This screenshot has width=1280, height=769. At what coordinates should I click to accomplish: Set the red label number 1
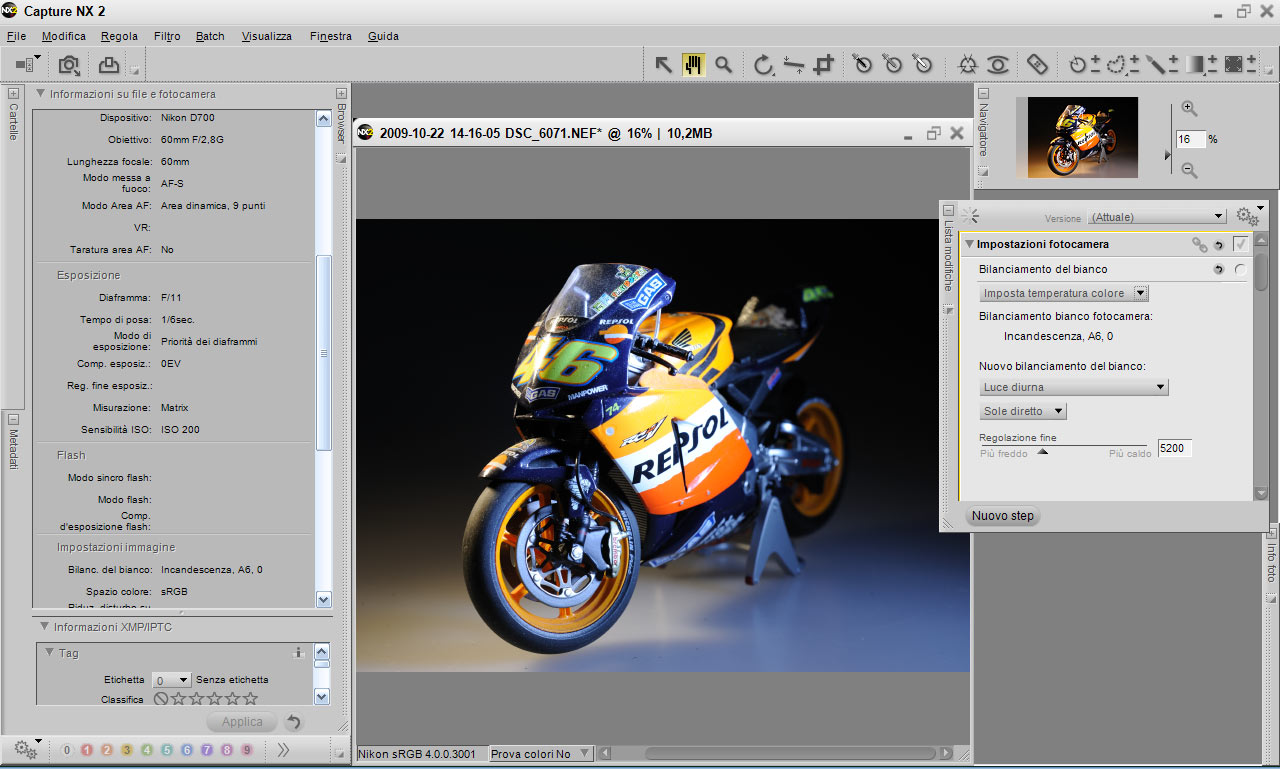click(x=87, y=750)
